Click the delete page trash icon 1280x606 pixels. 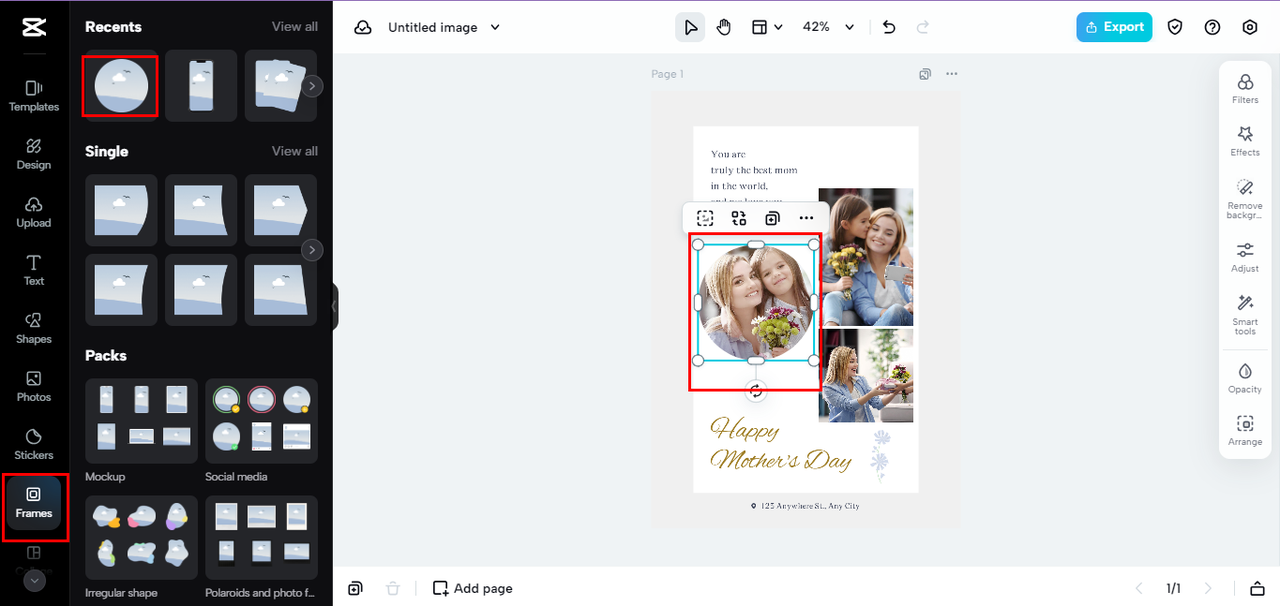point(393,588)
